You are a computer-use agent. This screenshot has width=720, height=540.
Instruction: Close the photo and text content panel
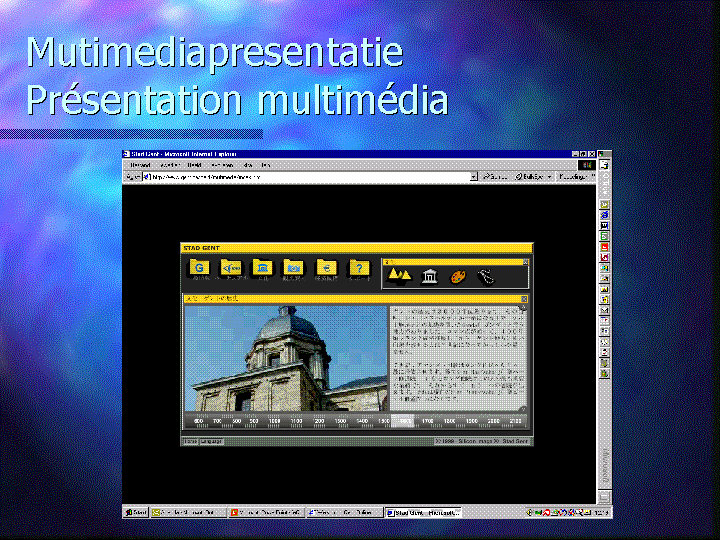tap(524, 298)
